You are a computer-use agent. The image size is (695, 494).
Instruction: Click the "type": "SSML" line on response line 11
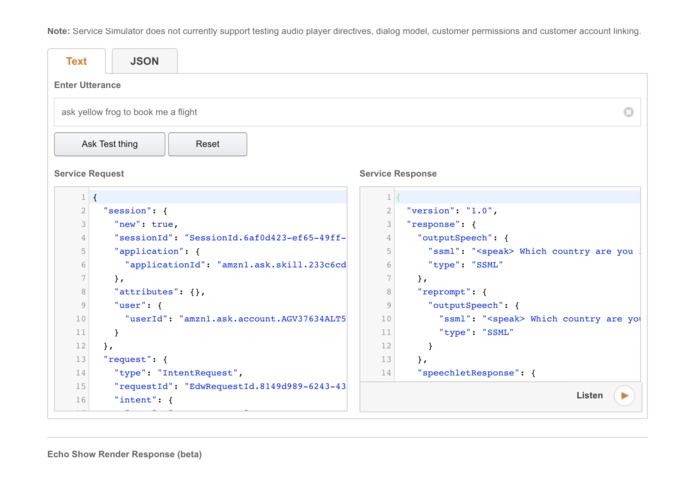[476, 333]
